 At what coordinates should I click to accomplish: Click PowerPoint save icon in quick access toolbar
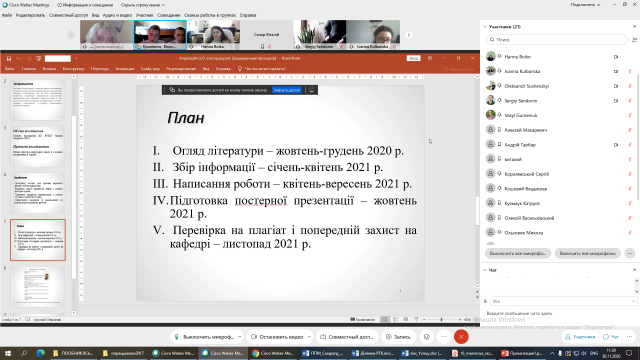[9, 58]
